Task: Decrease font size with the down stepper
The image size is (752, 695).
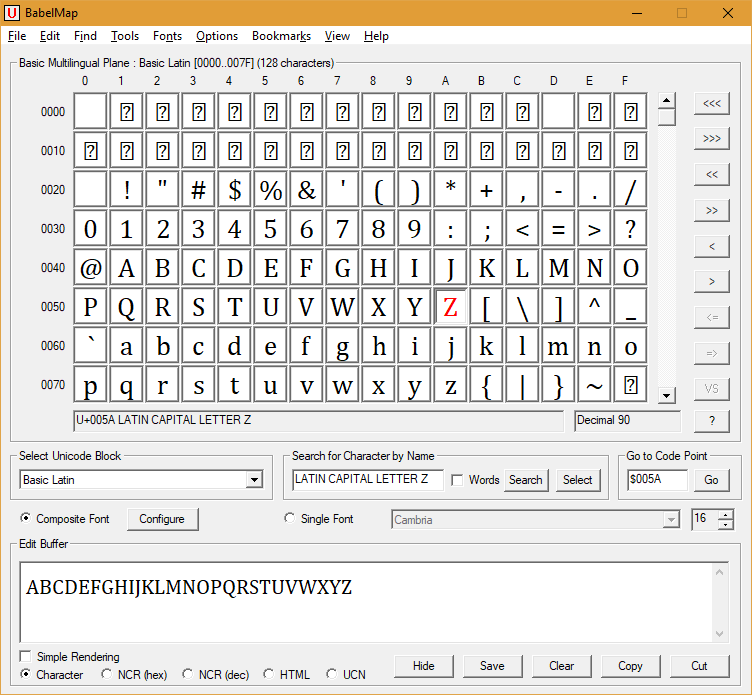Action: [726, 525]
